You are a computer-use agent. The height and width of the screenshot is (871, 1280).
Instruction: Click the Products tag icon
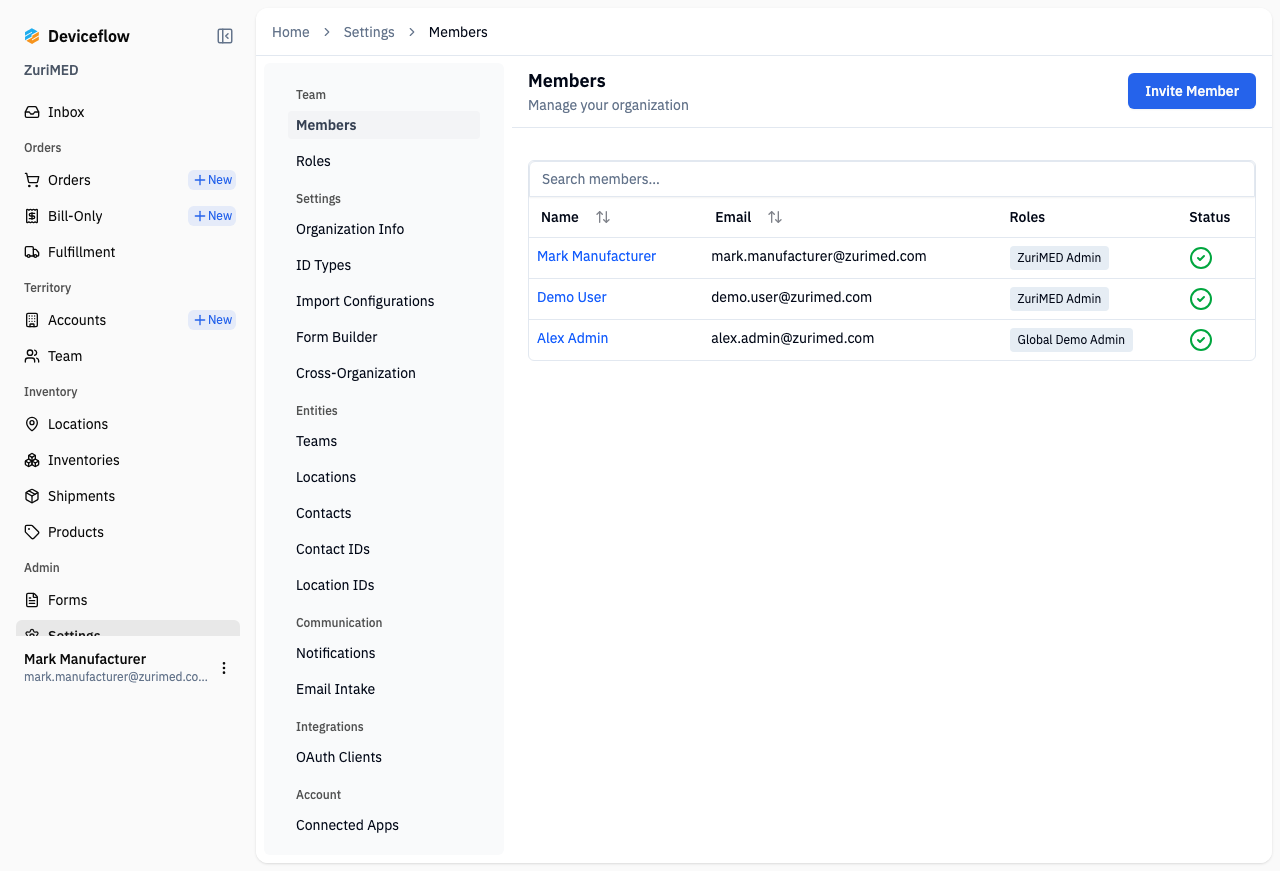tap(32, 532)
